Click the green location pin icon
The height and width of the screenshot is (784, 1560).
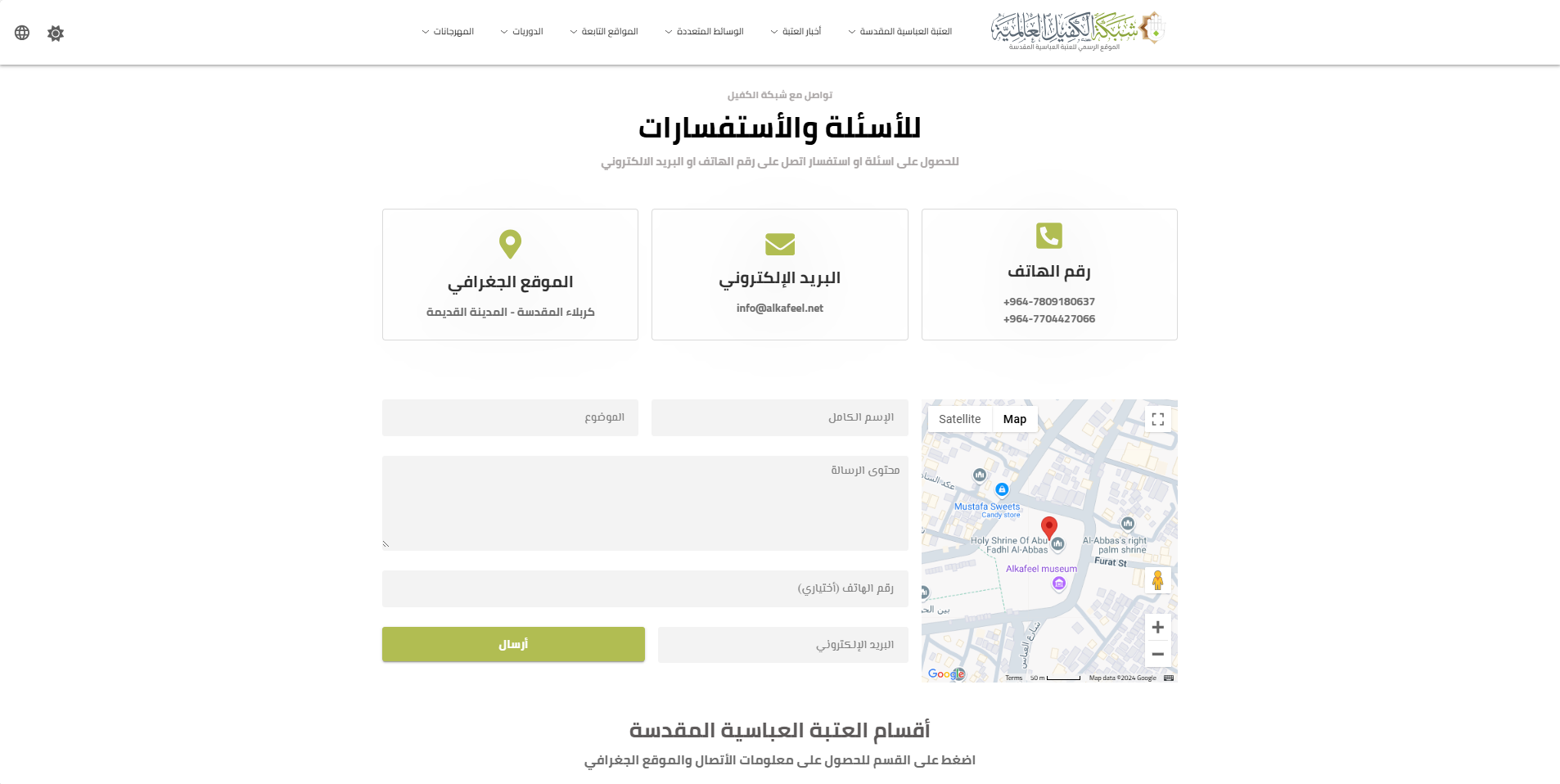point(510,244)
